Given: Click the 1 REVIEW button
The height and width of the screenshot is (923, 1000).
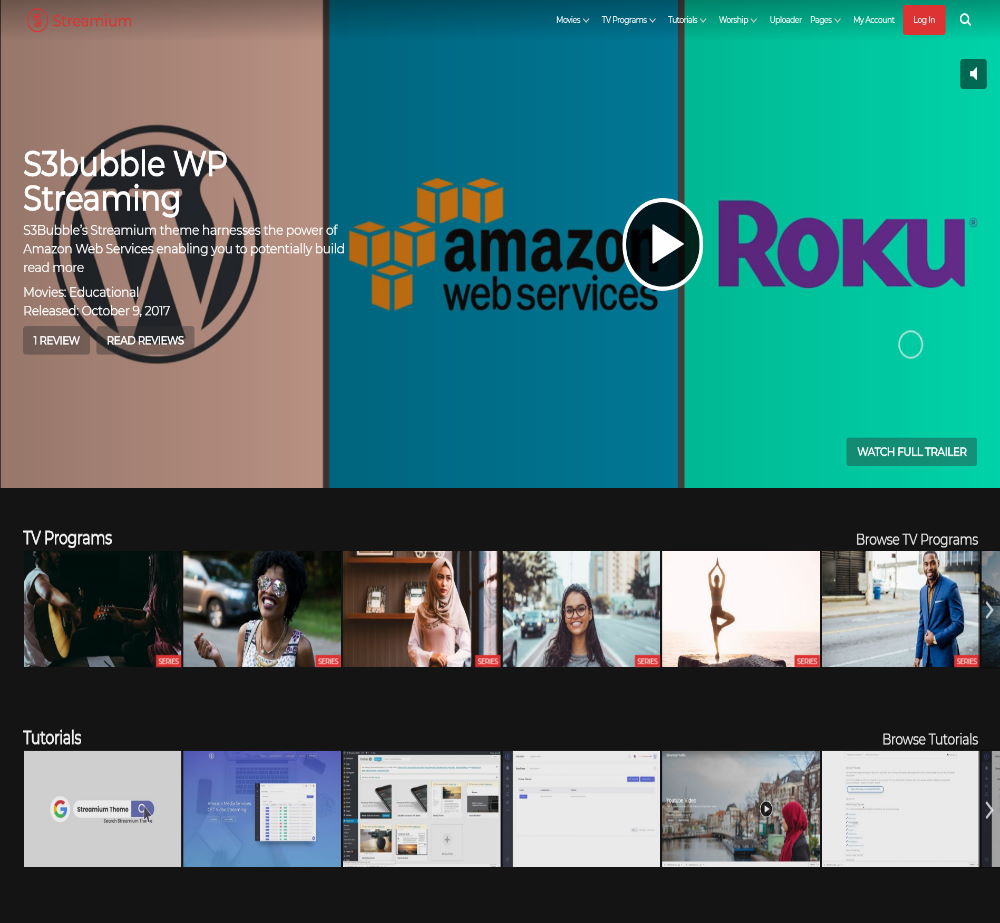Looking at the screenshot, I should coord(56,340).
